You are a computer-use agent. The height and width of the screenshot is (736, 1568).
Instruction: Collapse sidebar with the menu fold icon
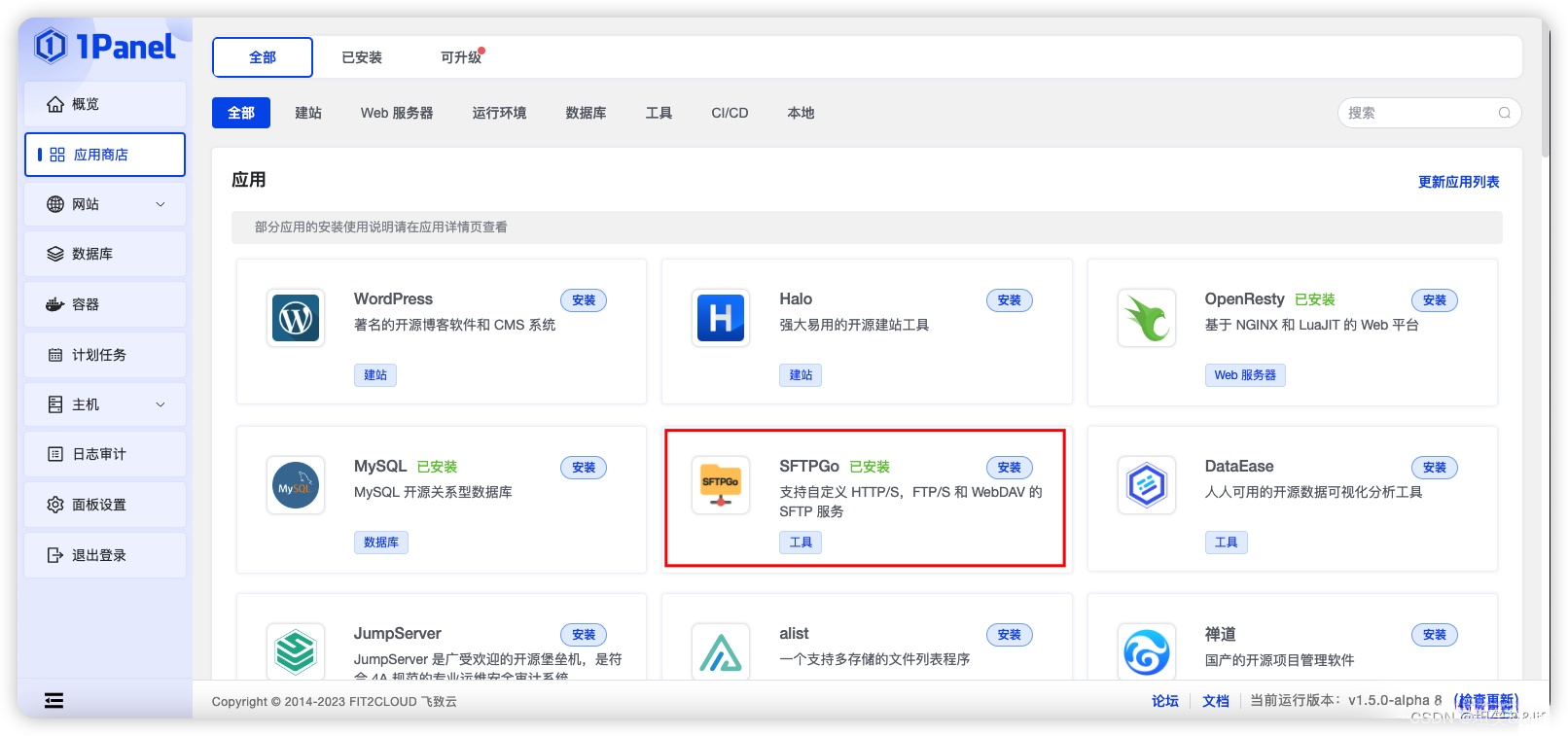click(x=54, y=700)
